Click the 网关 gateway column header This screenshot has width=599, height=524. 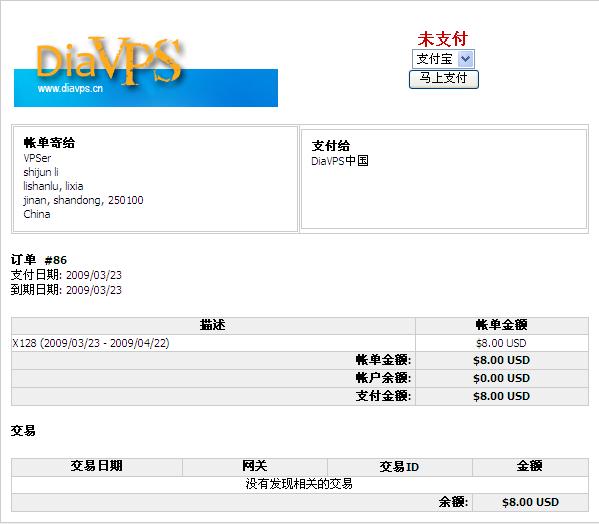(255, 467)
